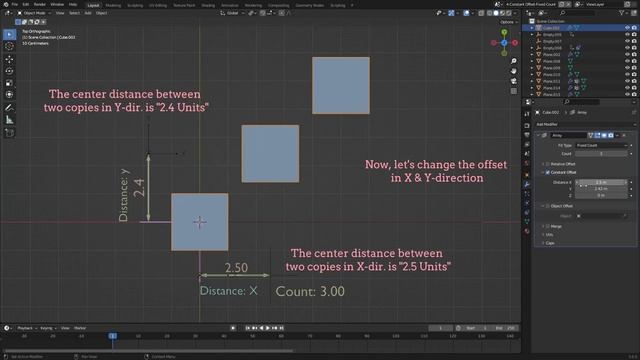Click the navigation axis gizmo

click(x=504, y=42)
